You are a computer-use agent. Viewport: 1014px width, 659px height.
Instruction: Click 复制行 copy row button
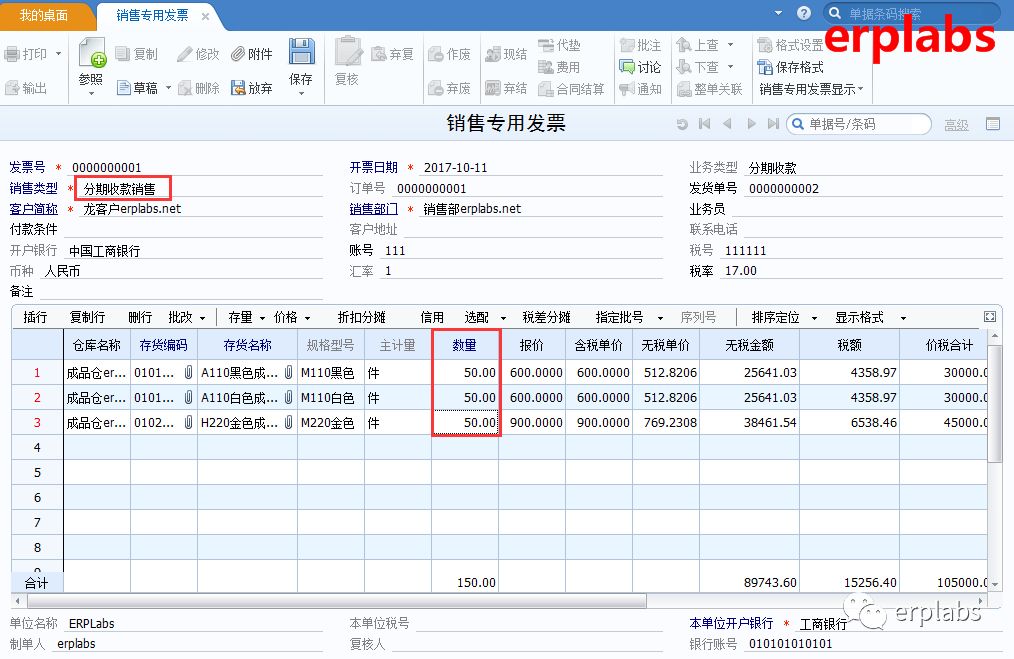coord(87,318)
